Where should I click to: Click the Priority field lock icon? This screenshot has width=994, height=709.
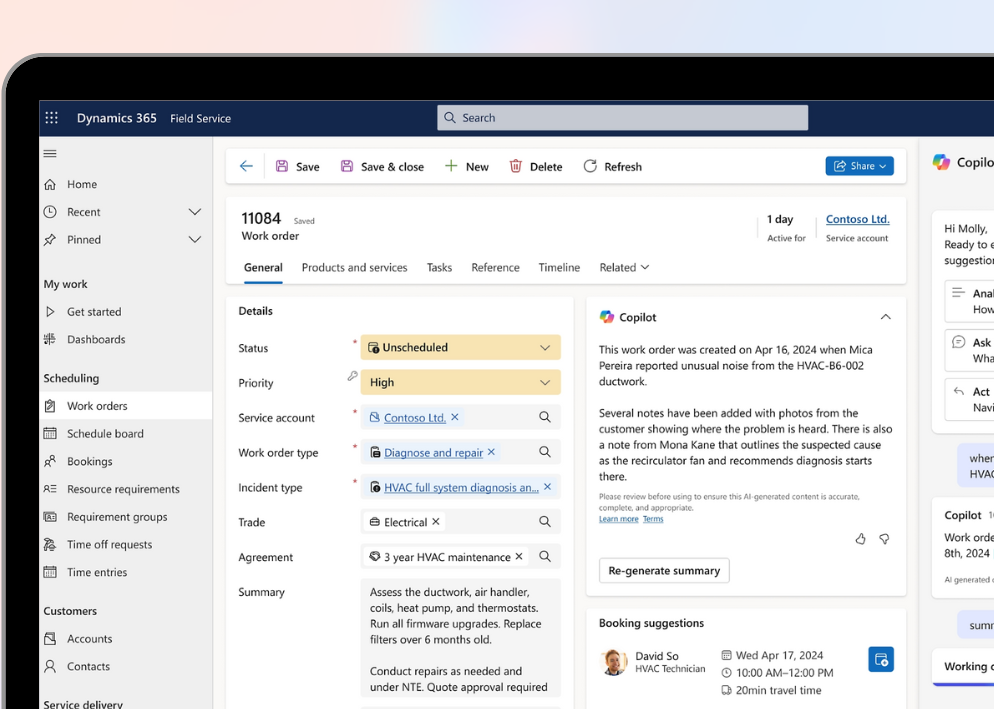coord(352,376)
